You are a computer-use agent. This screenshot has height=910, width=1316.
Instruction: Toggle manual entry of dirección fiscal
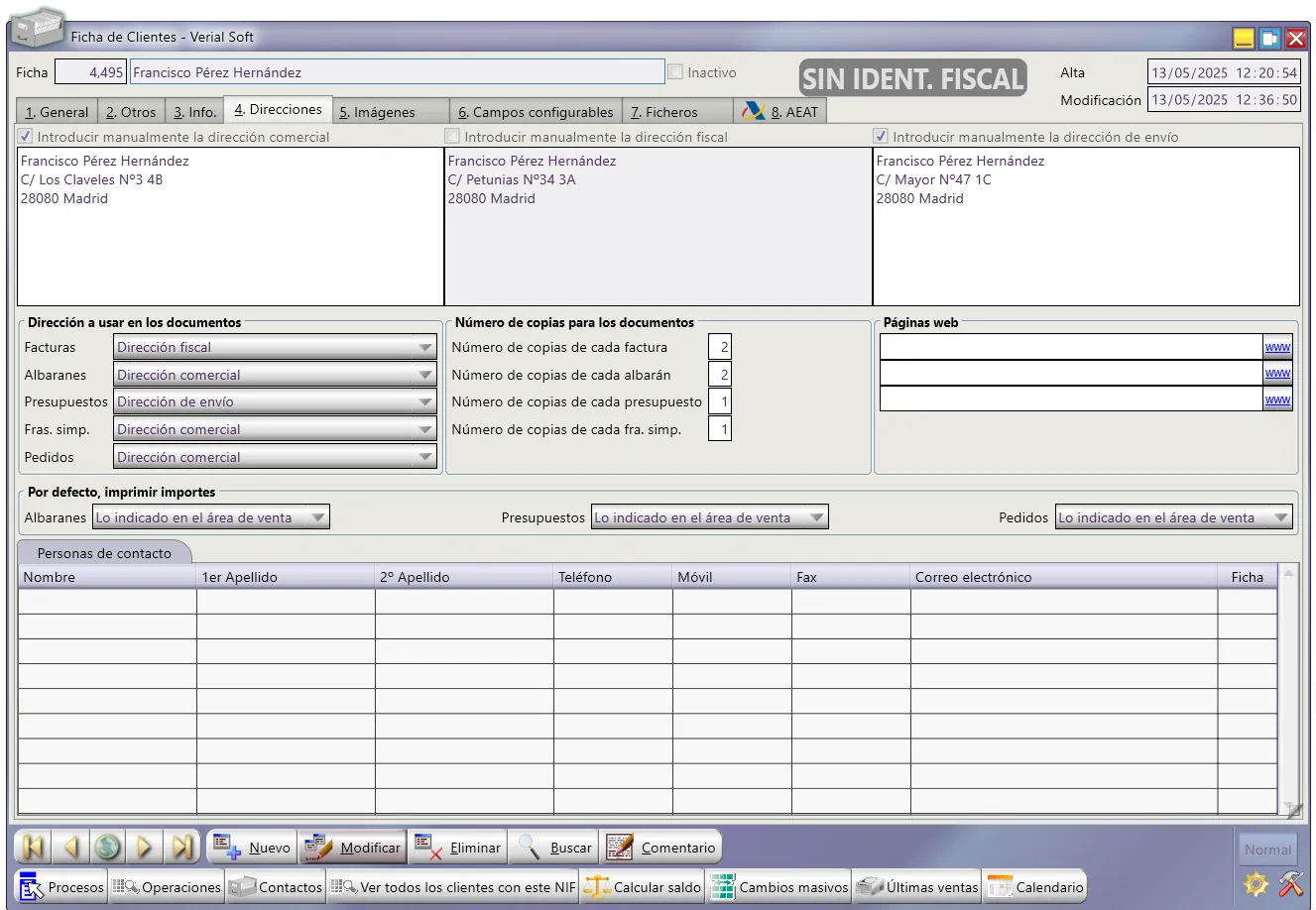click(452, 137)
